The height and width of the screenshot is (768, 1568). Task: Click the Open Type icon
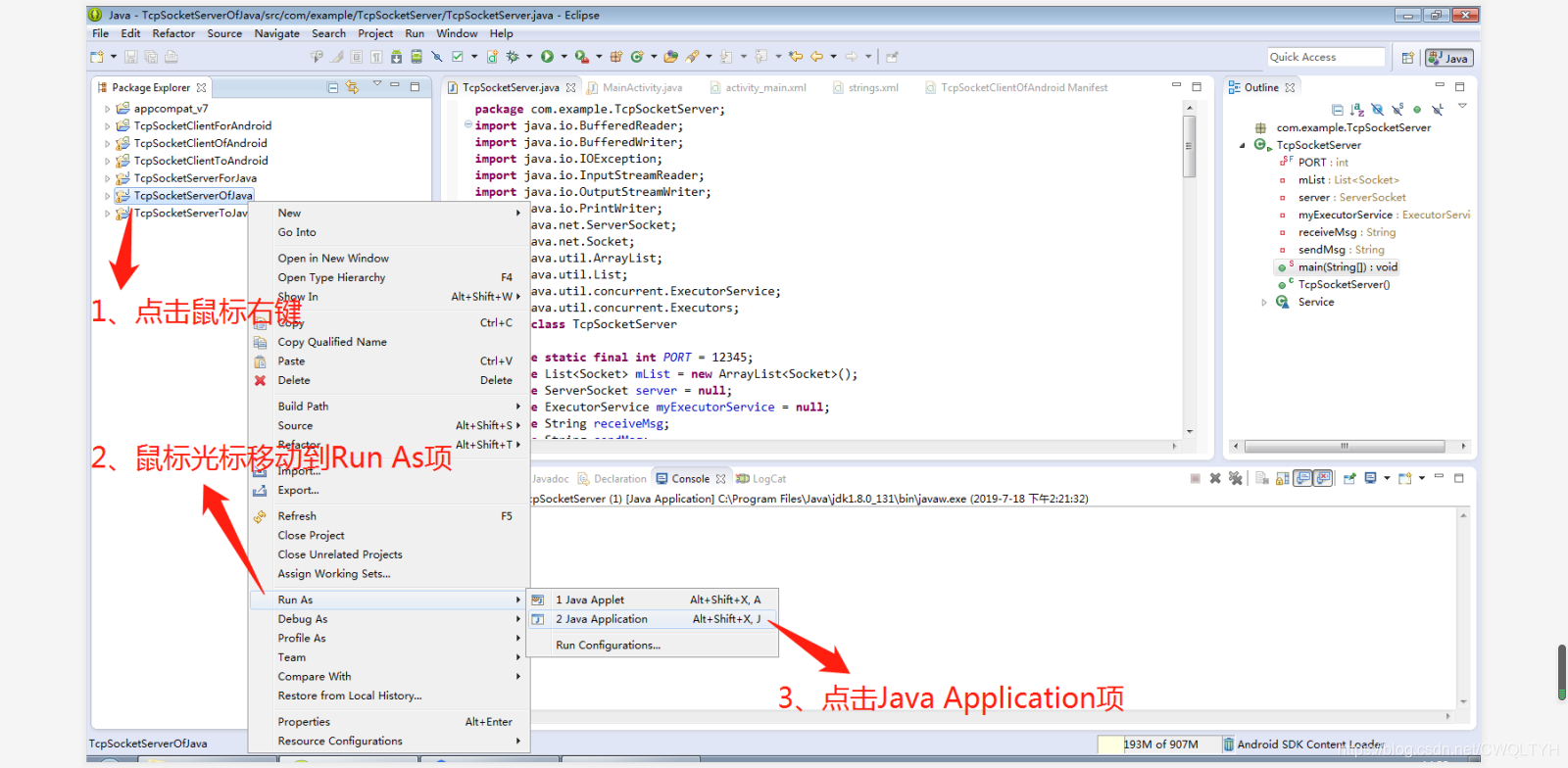tap(670, 57)
